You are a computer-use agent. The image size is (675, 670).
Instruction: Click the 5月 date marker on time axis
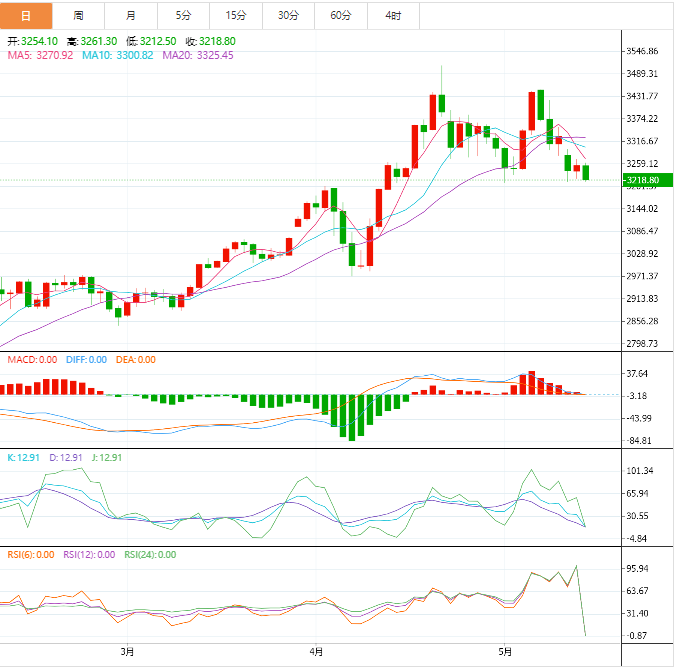[505, 652]
